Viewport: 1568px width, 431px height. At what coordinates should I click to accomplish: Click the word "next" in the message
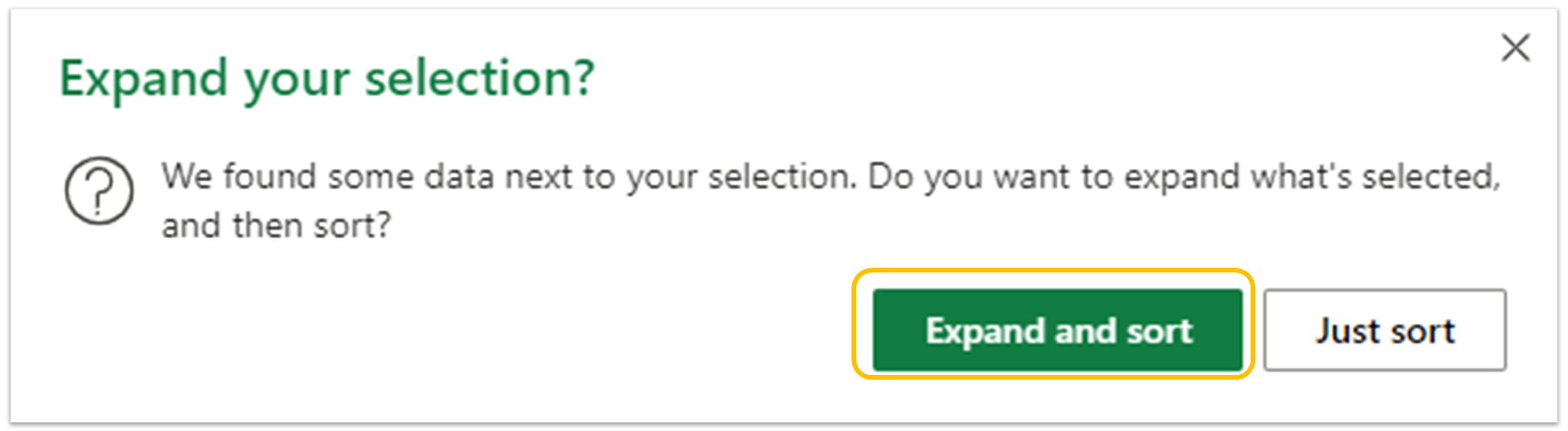tap(541, 178)
